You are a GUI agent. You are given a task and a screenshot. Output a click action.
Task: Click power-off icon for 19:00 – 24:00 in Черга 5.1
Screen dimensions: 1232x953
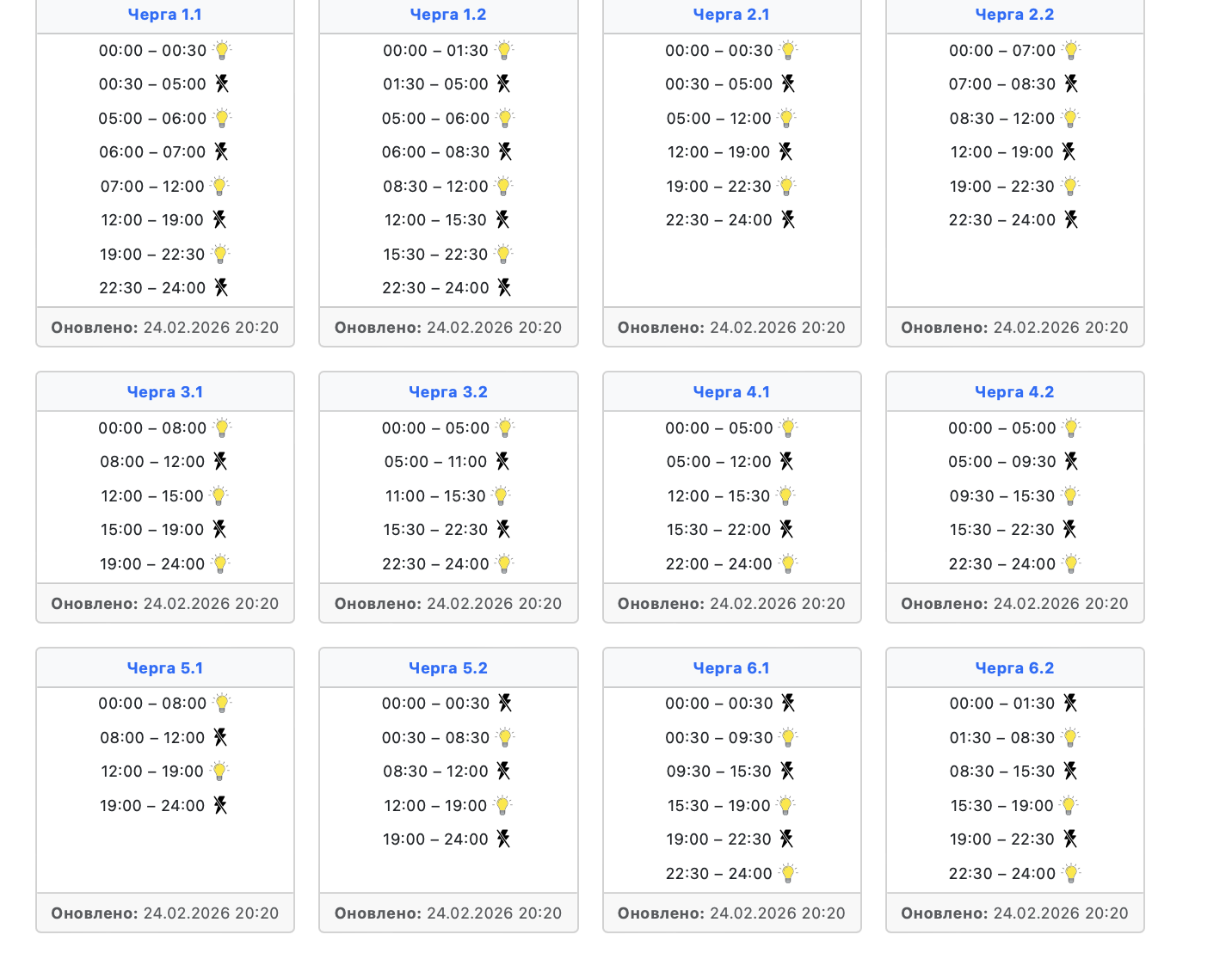coord(220,806)
